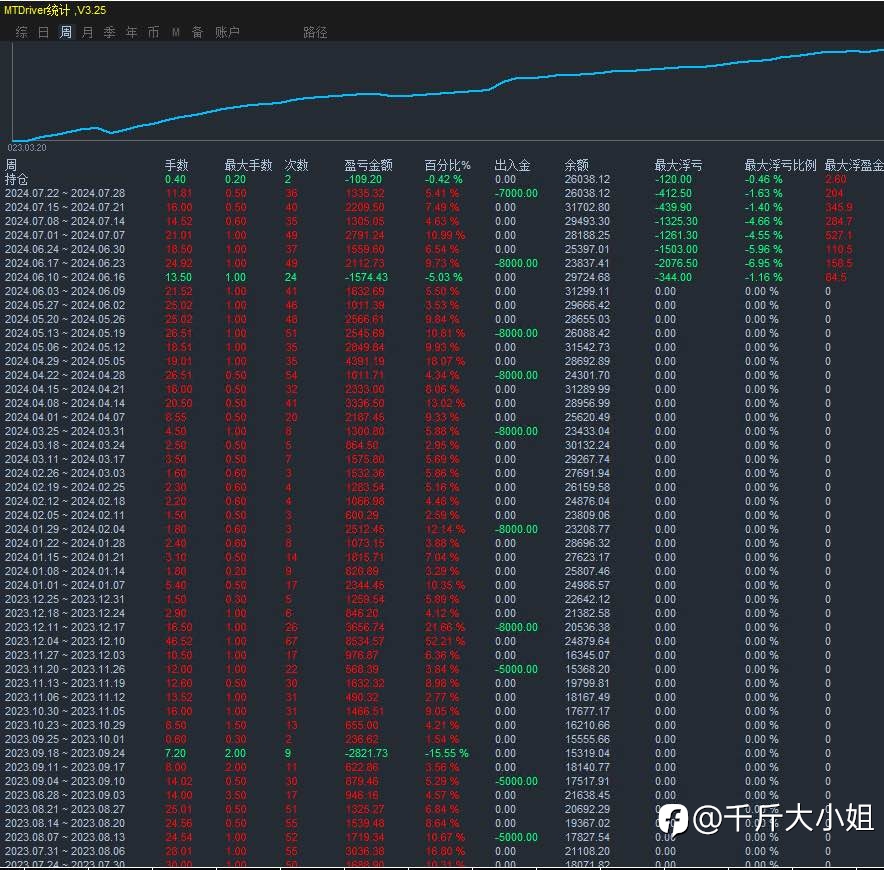The width and height of the screenshot is (884, 870).
Task: Click the 余额 column header
Action: (576, 165)
